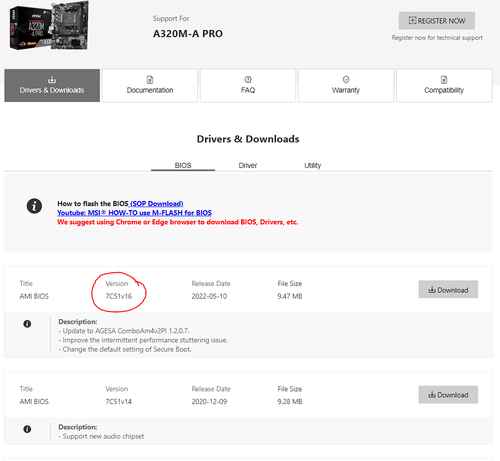Click the A320M-A PRO motherboard product image

tap(49, 26)
